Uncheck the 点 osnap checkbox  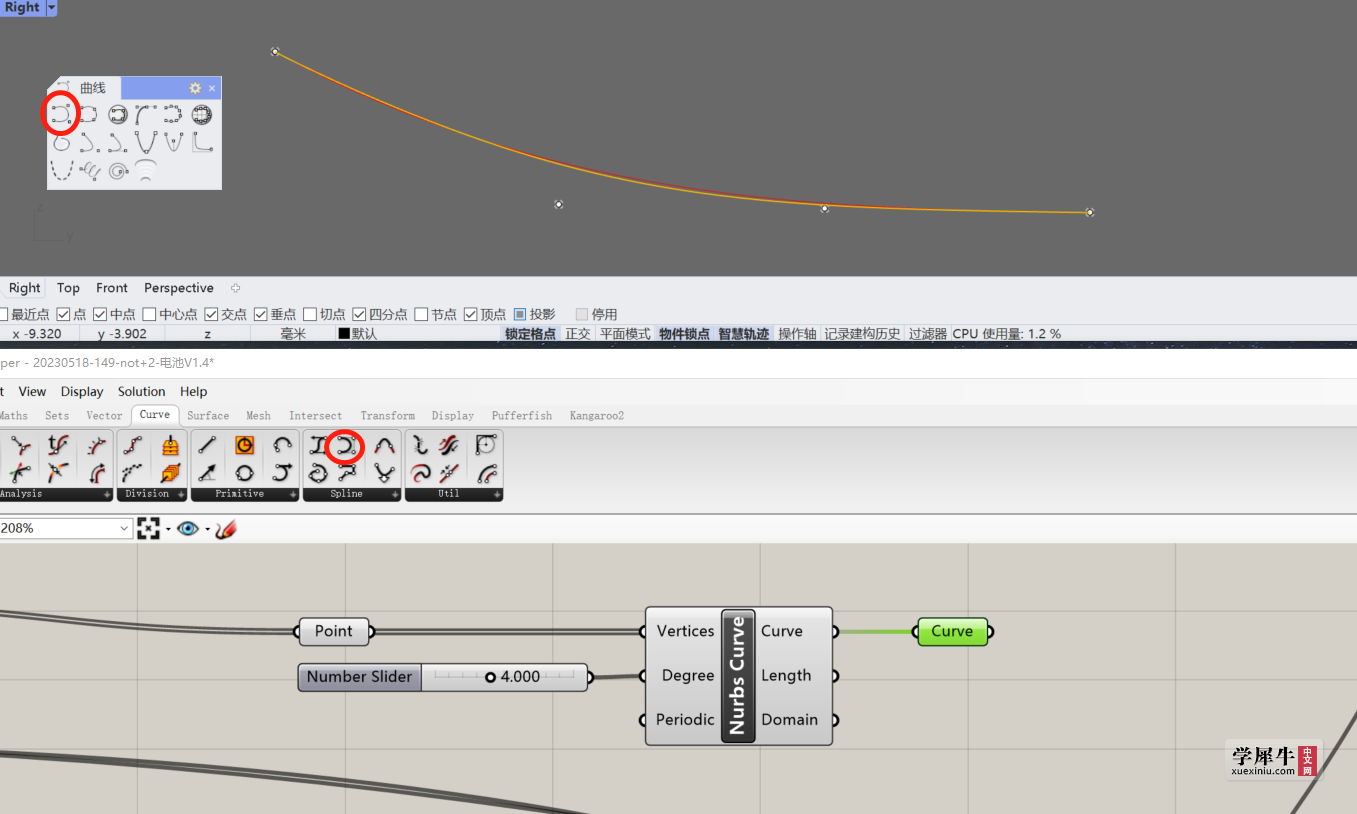[62, 314]
